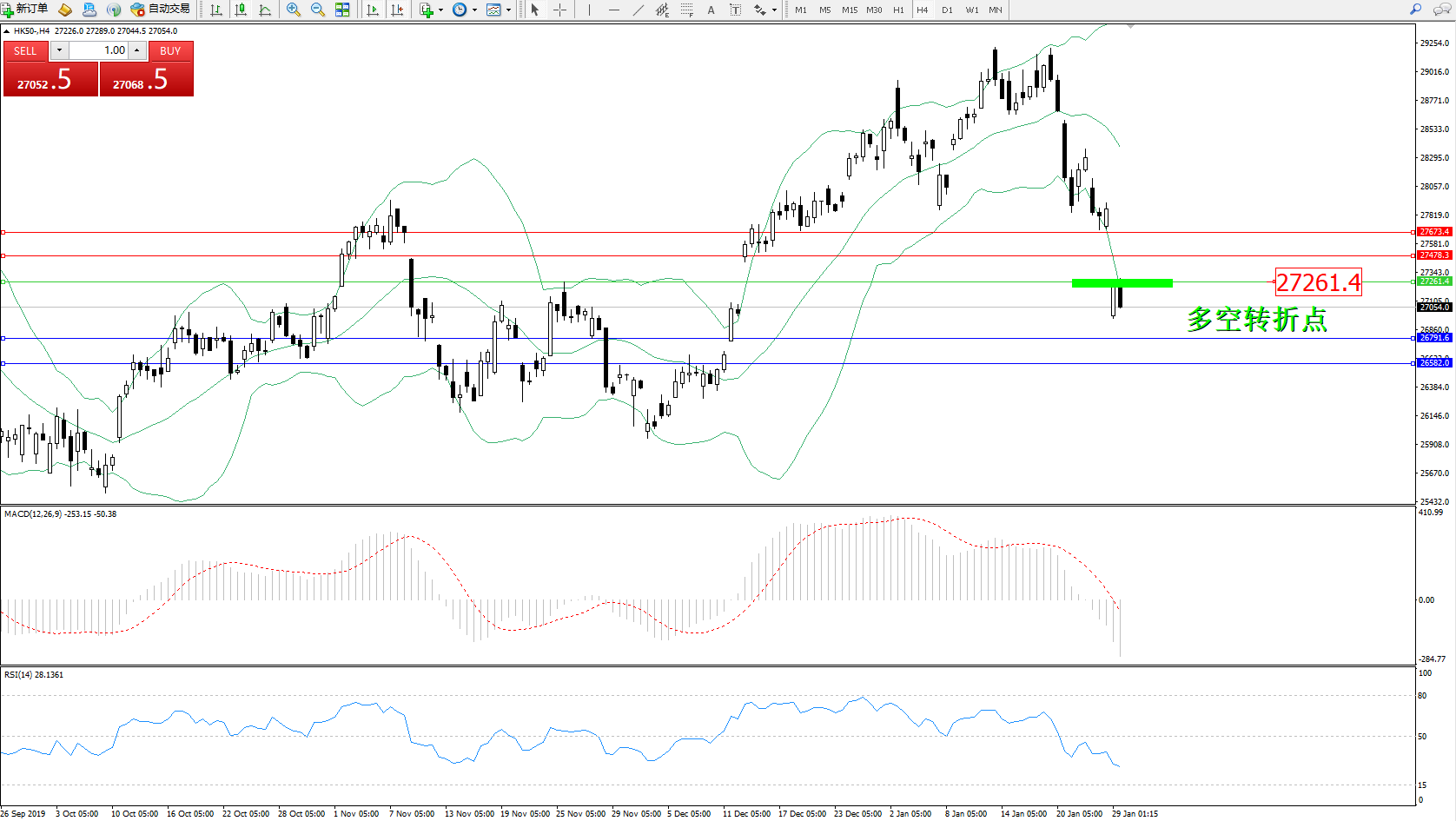Image resolution: width=1456 pixels, height=821 pixels.
Task: Zoom in on the chart
Action: (294, 10)
